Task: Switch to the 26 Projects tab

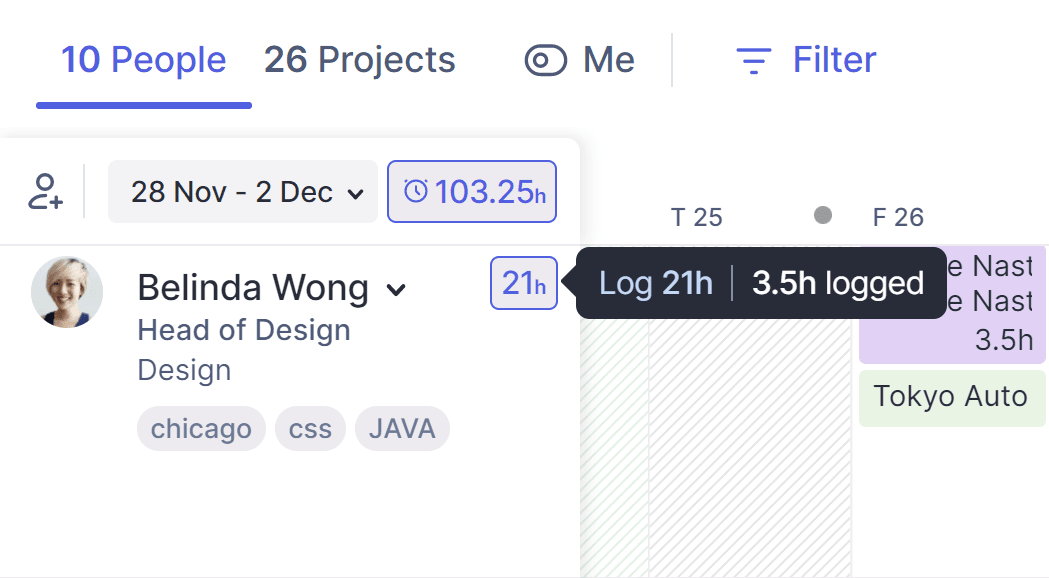Action: tap(359, 61)
